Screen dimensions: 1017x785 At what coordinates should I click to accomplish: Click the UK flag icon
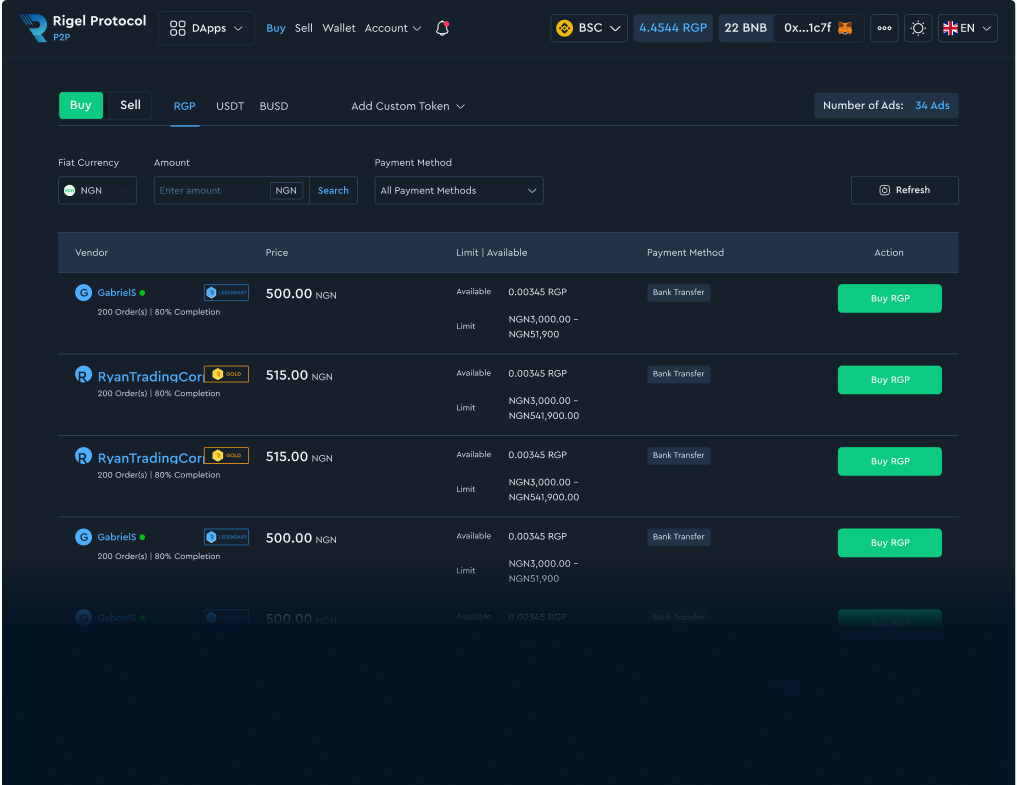point(950,28)
